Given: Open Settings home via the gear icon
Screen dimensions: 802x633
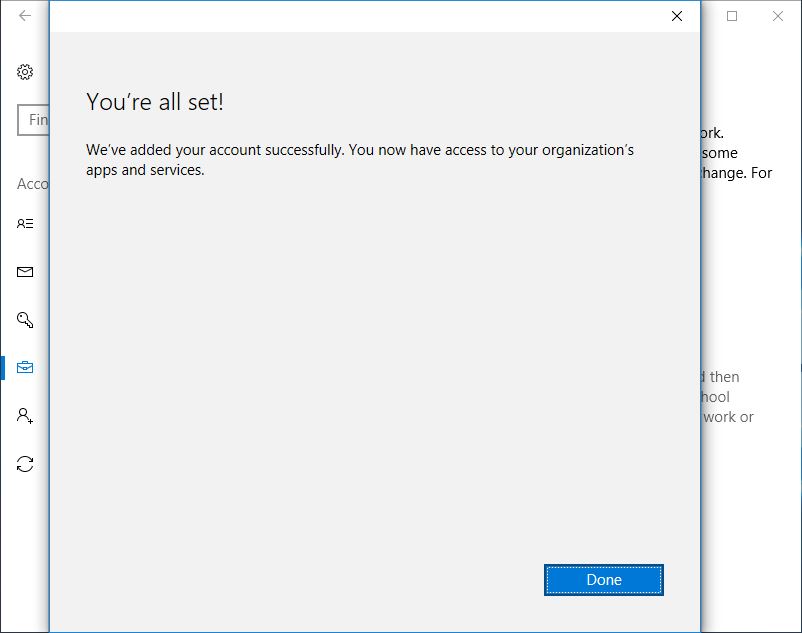Looking at the screenshot, I should point(26,72).
